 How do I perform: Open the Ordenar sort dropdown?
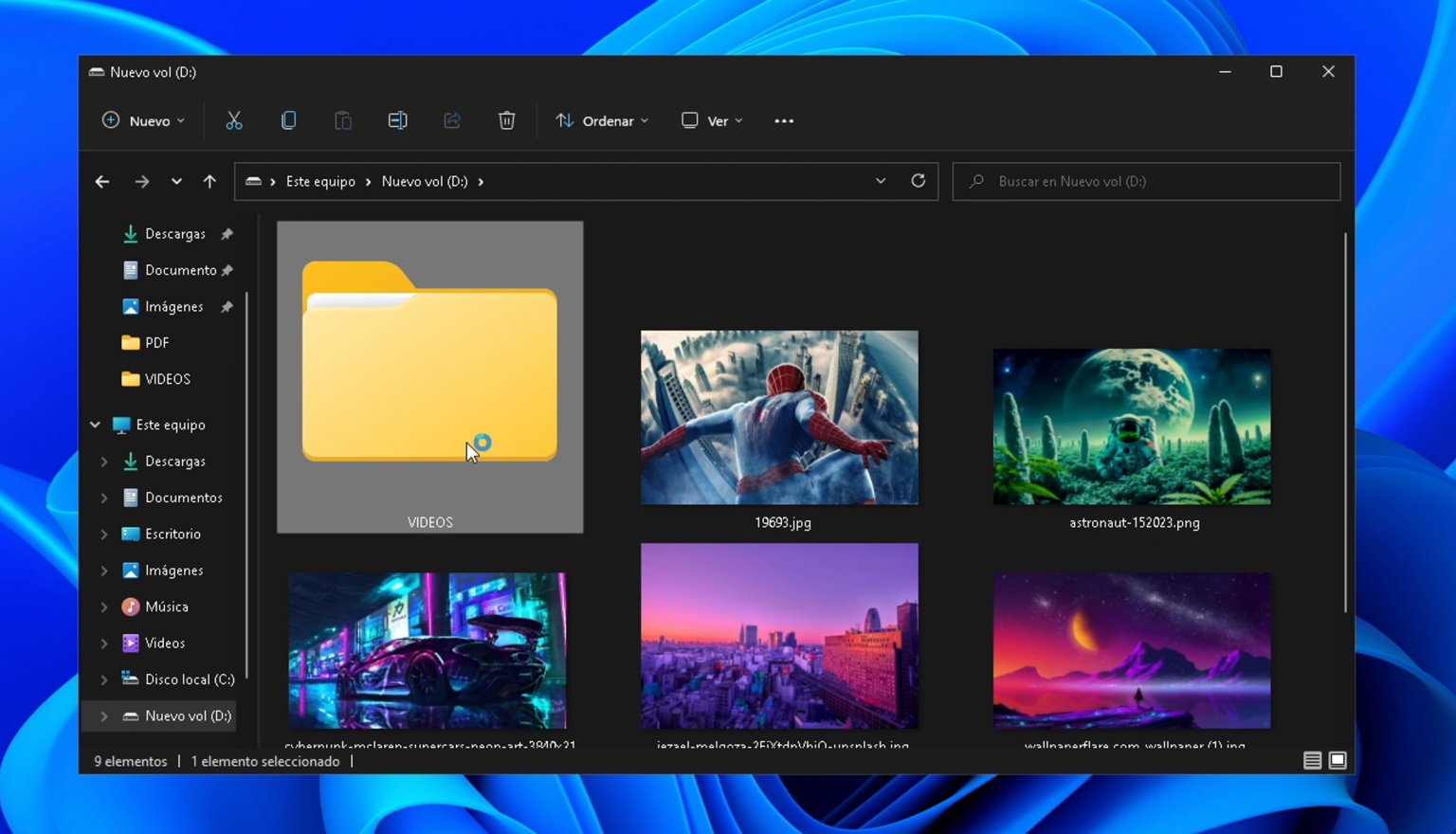tap(603, 120)
